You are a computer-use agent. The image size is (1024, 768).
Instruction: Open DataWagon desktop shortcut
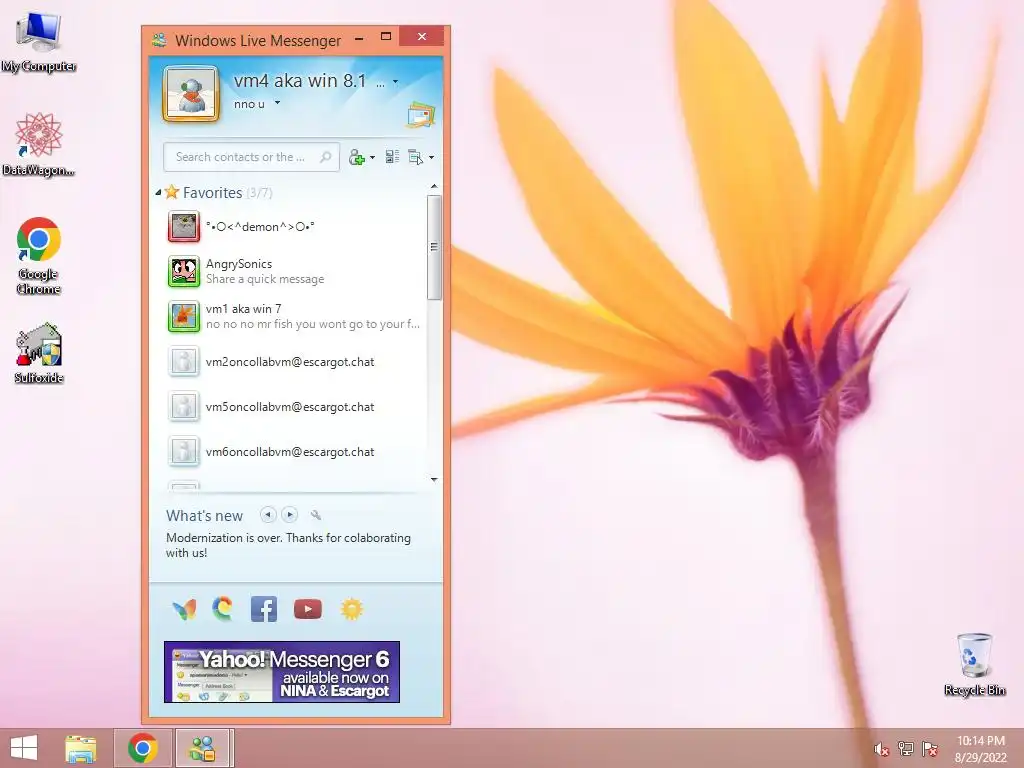point(39,144)
